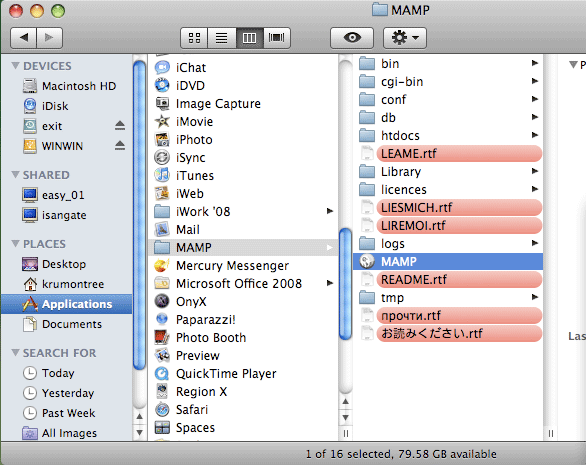Select the iDVD application
This screenshot has width=586, height=465.
pos(243,85)
